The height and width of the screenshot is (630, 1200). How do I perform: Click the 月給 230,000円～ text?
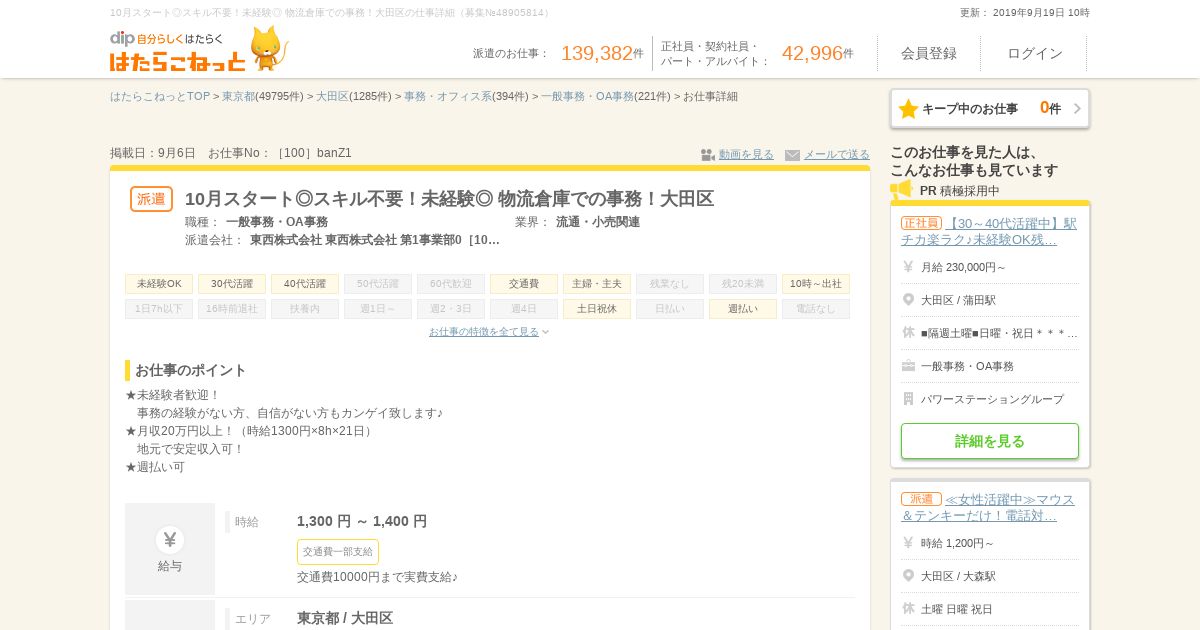click(x=964, y=267)
